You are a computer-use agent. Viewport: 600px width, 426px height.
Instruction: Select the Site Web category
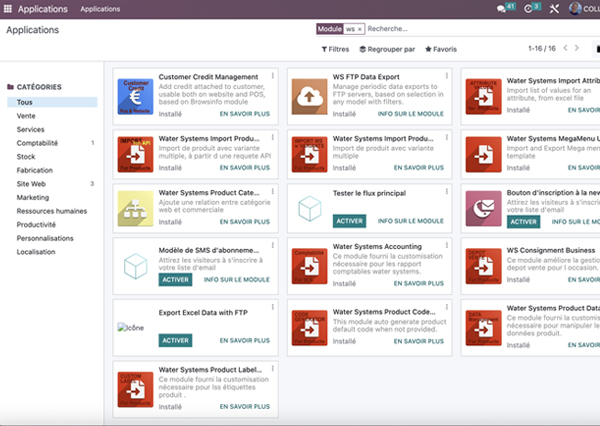[52, 184]
